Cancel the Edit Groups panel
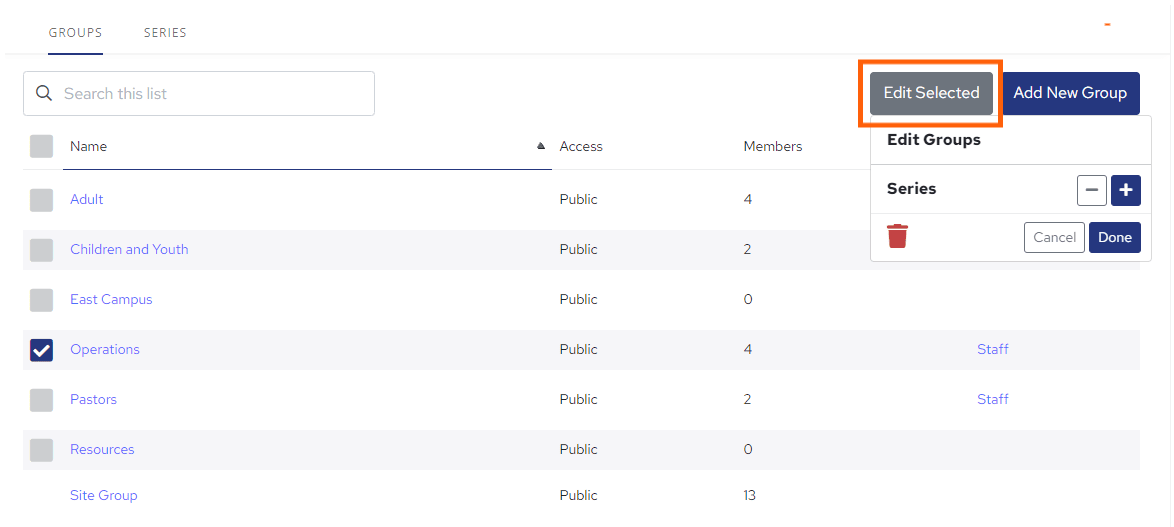1174x527 pixels. pyautogui.click(x=1054, y=237)
